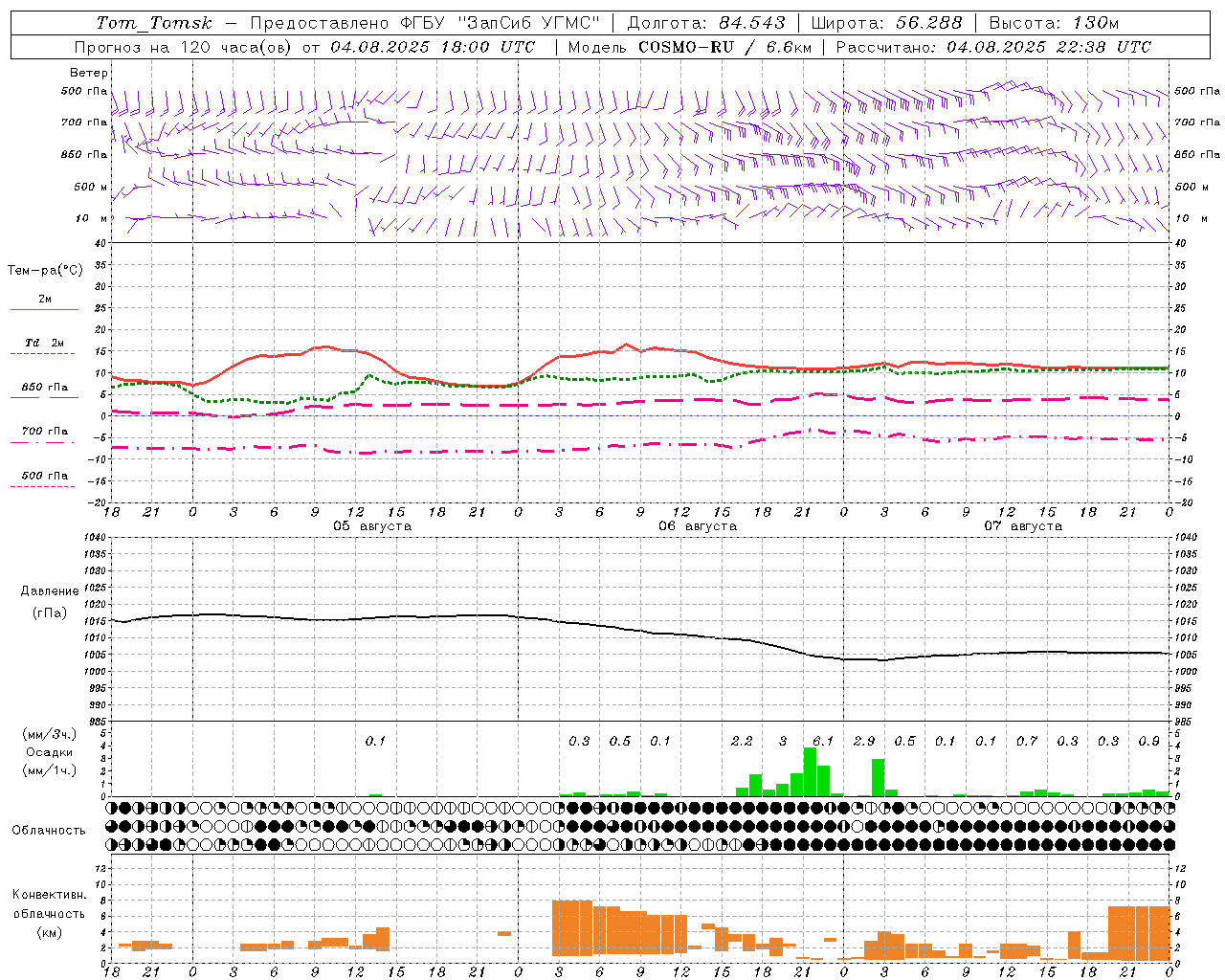Click the (гПа) pressure unit label
Viewport: 1225px width, 980px height.
point(50,612)
